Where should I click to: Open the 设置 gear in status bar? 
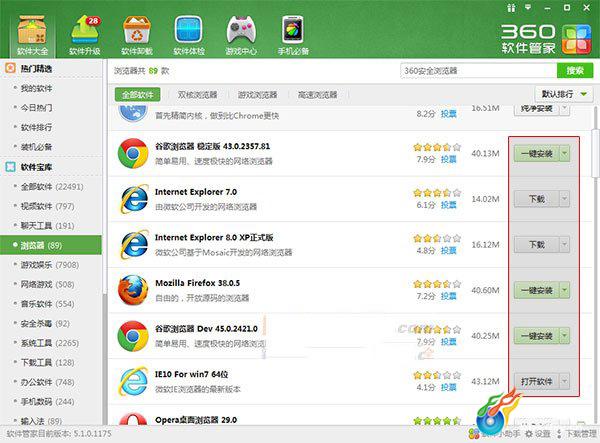pos(538,434)
